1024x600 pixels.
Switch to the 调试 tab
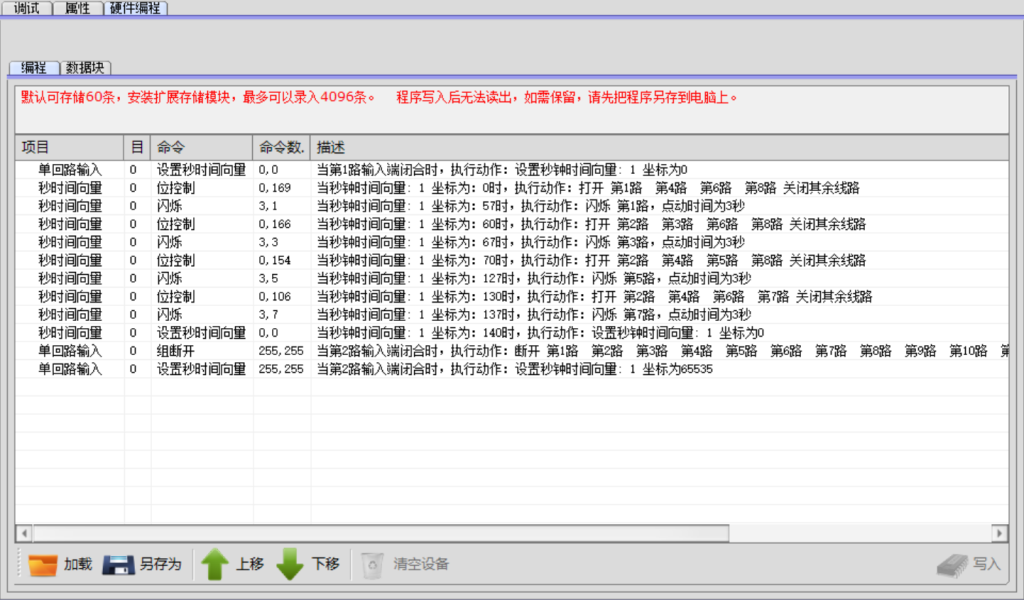[28, 8]
